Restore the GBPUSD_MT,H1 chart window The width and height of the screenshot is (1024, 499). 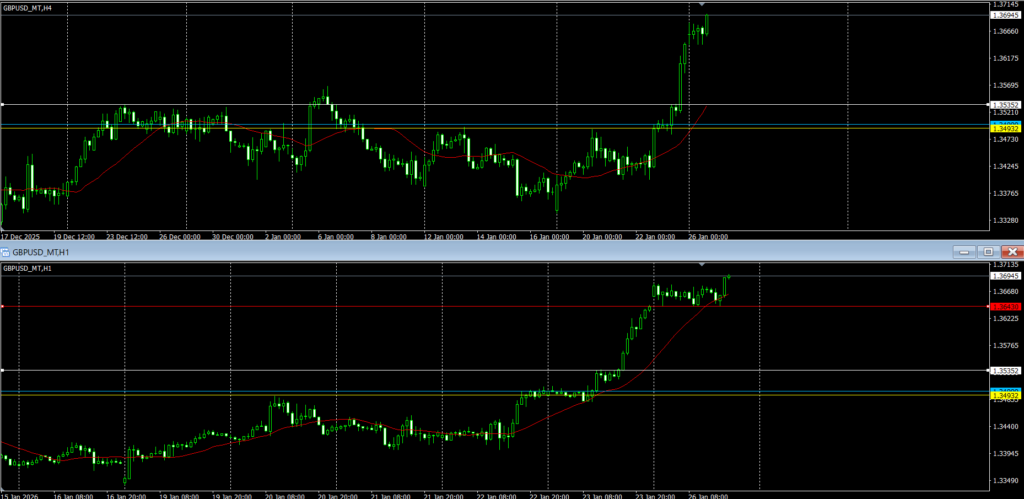(x=988, y=252)
